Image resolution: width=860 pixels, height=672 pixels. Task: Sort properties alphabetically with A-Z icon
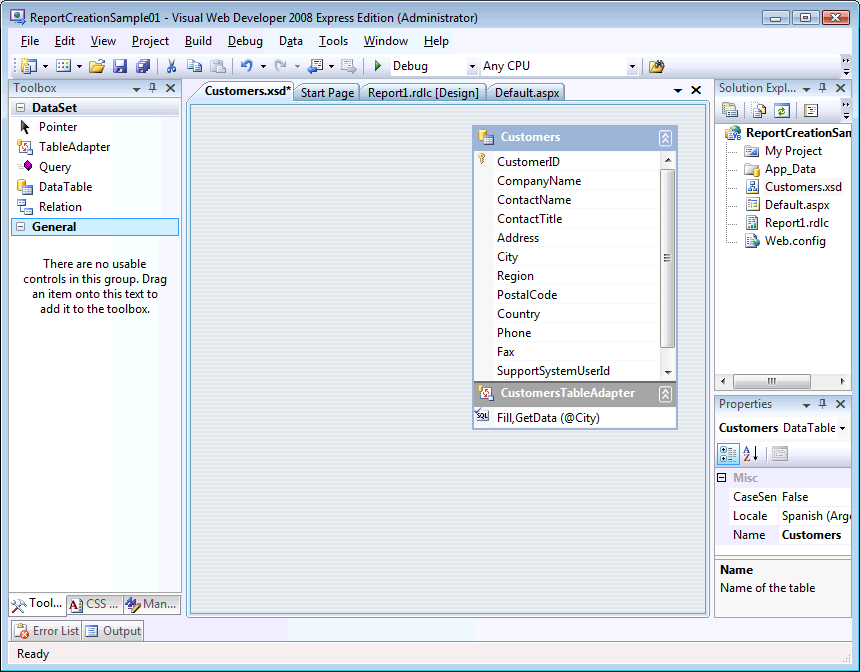[x=752, y=454]
